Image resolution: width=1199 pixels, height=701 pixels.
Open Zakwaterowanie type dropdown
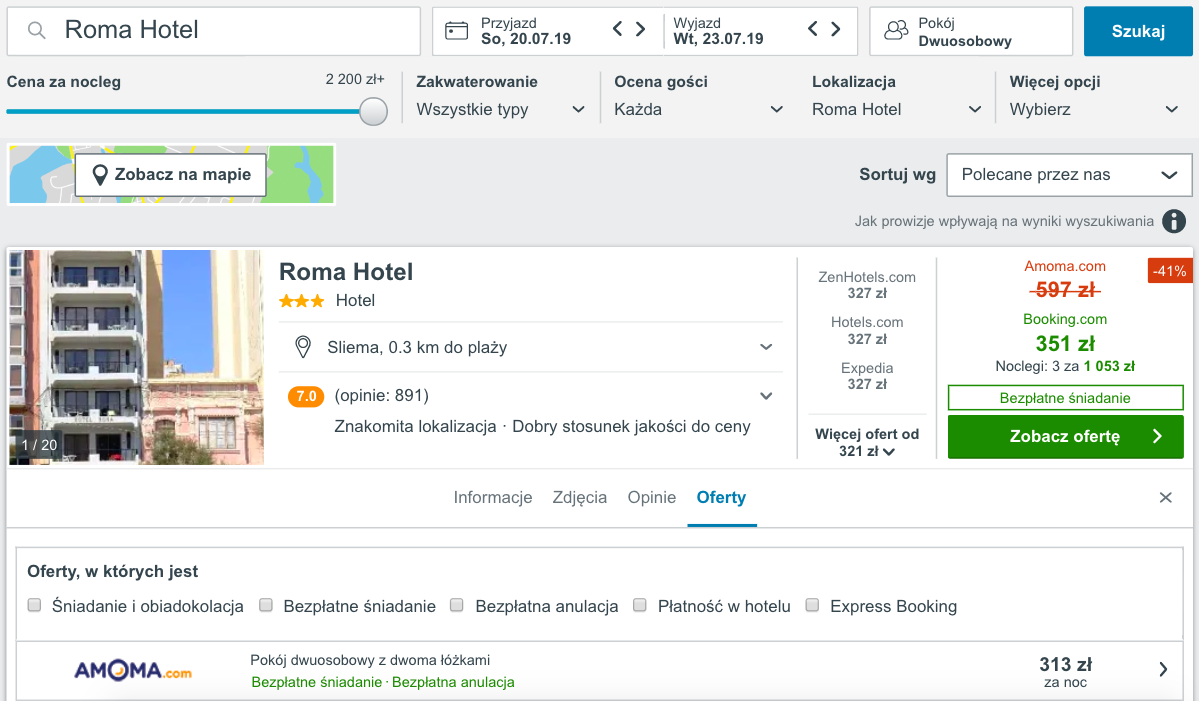(501, 109)
